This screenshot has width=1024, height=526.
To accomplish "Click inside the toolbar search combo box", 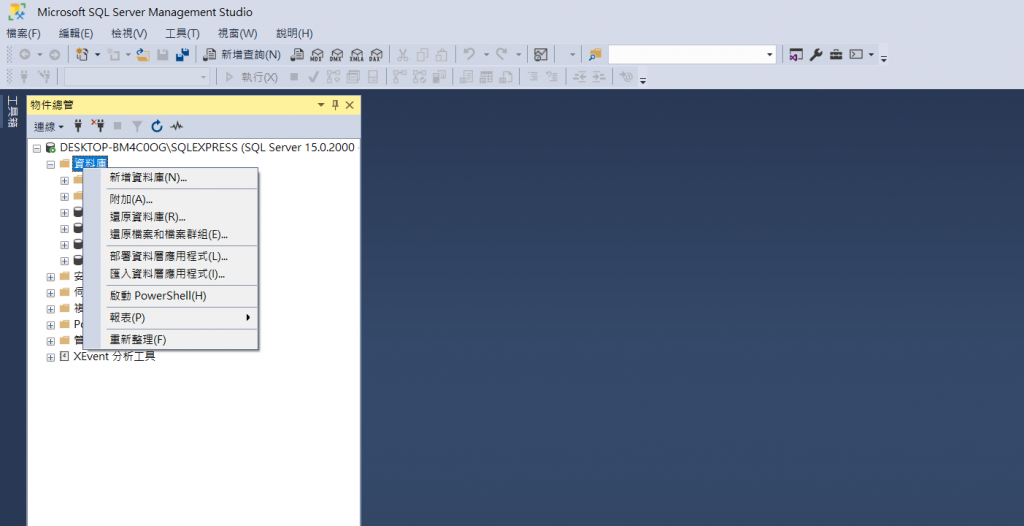I will [686, 55].
